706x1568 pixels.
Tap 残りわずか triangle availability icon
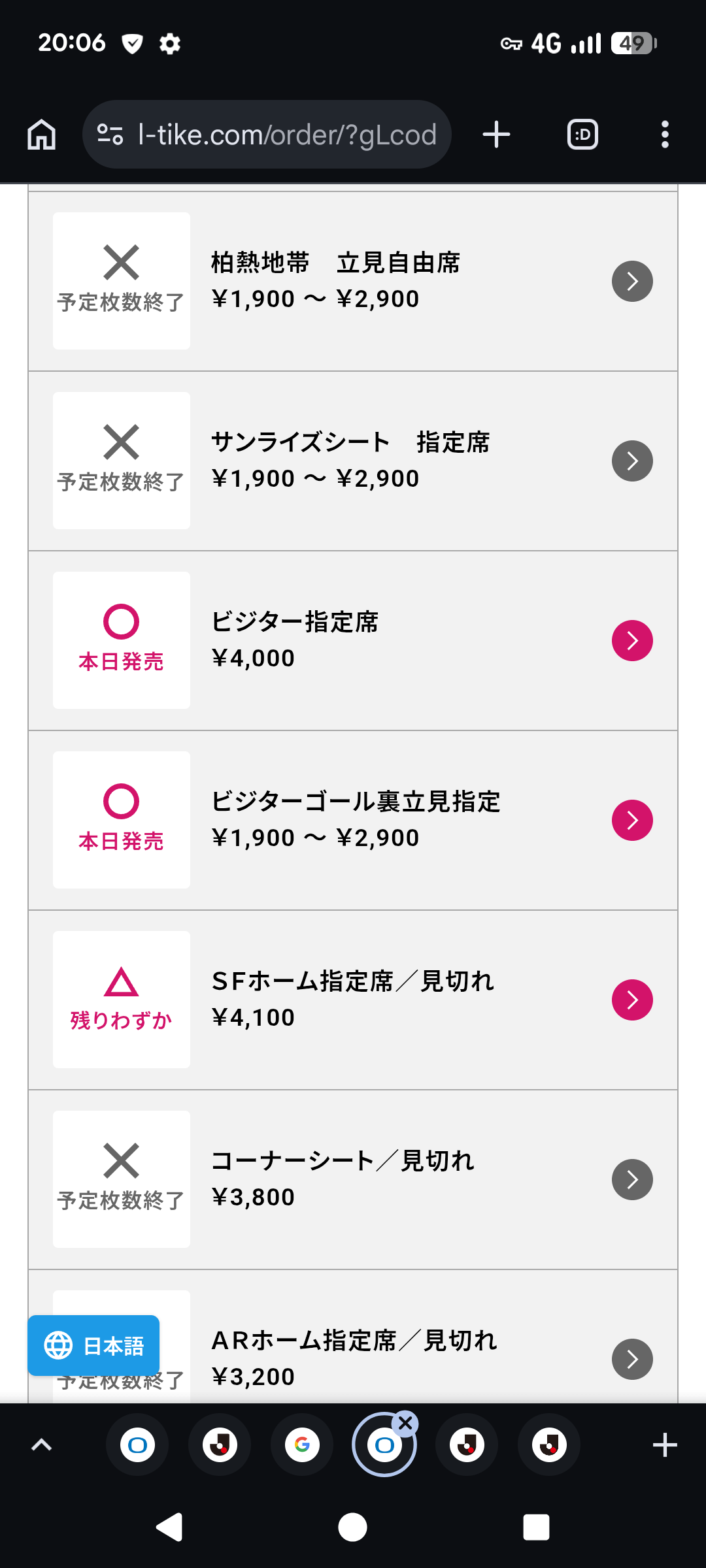[x=121, y=983]
